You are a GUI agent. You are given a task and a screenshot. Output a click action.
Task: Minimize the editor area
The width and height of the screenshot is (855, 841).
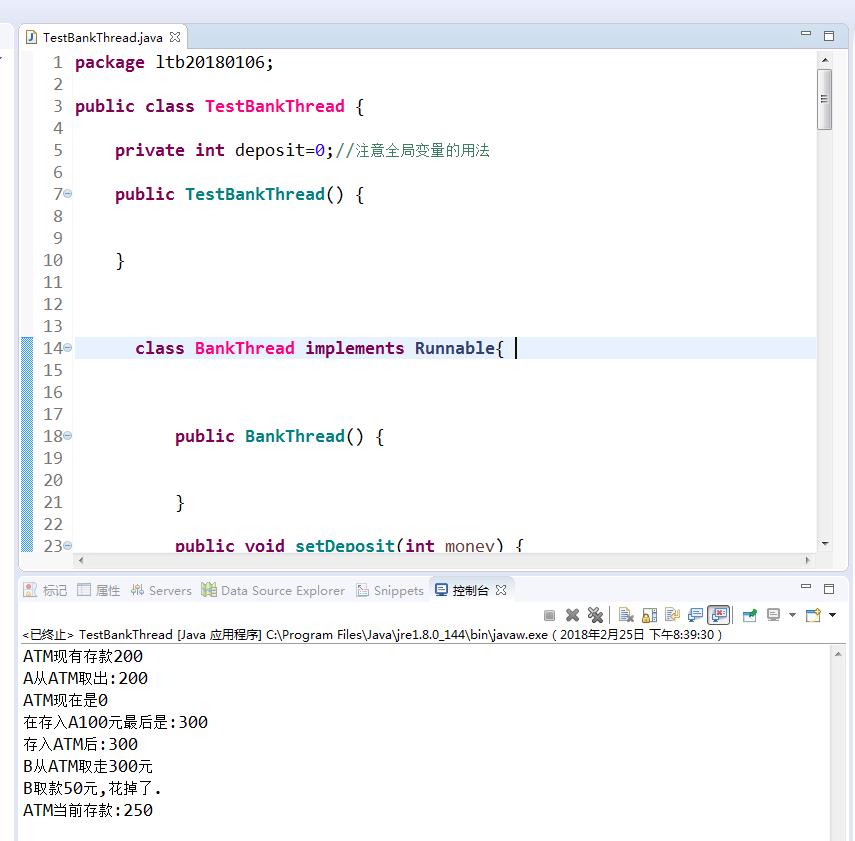(805, 34)
